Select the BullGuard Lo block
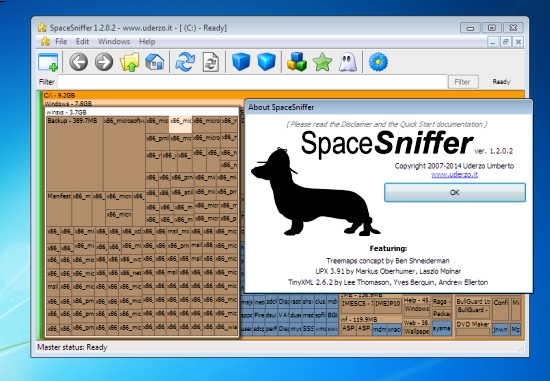550x381 pixels. (472, 301)
